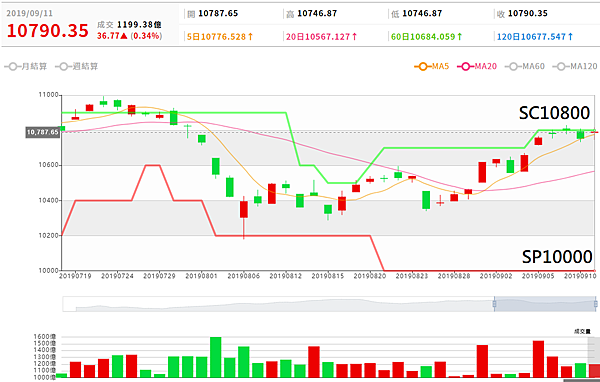
Task: Click the 10,787.65 price marker on axis
Action: pyautogui.click(x=43, y=132)
